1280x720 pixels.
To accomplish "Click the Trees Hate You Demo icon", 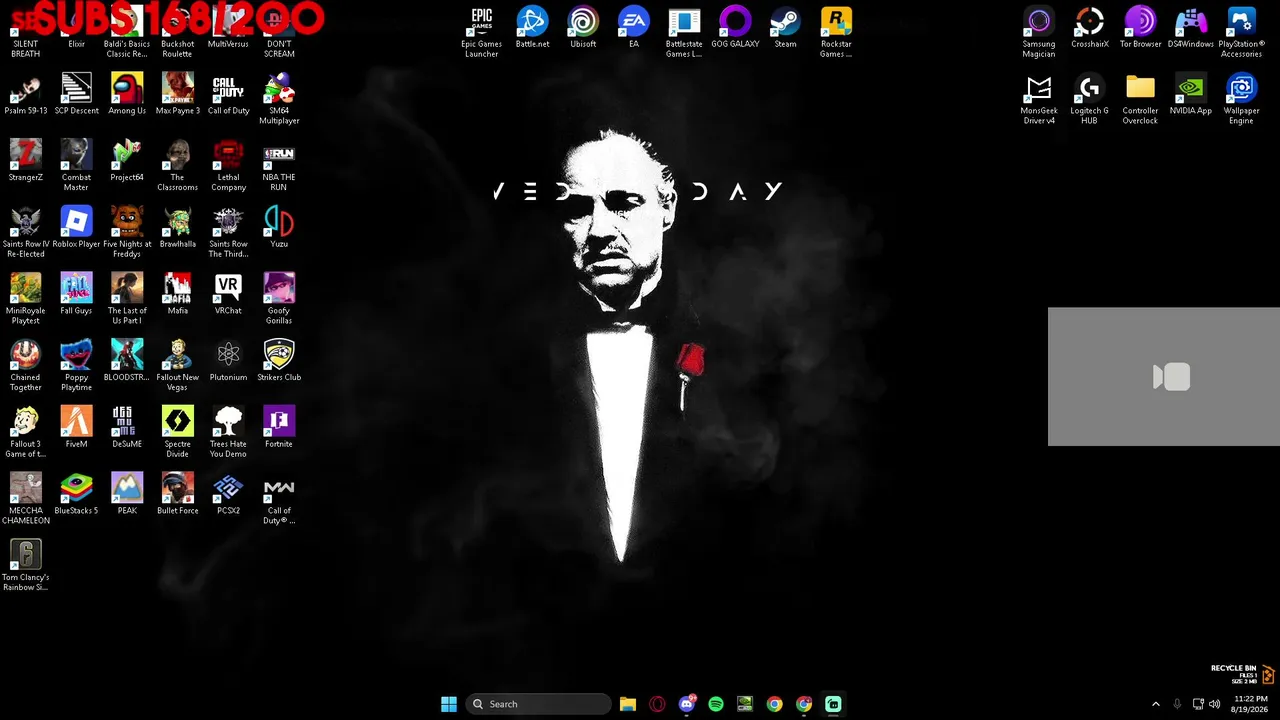I will 228,432.
